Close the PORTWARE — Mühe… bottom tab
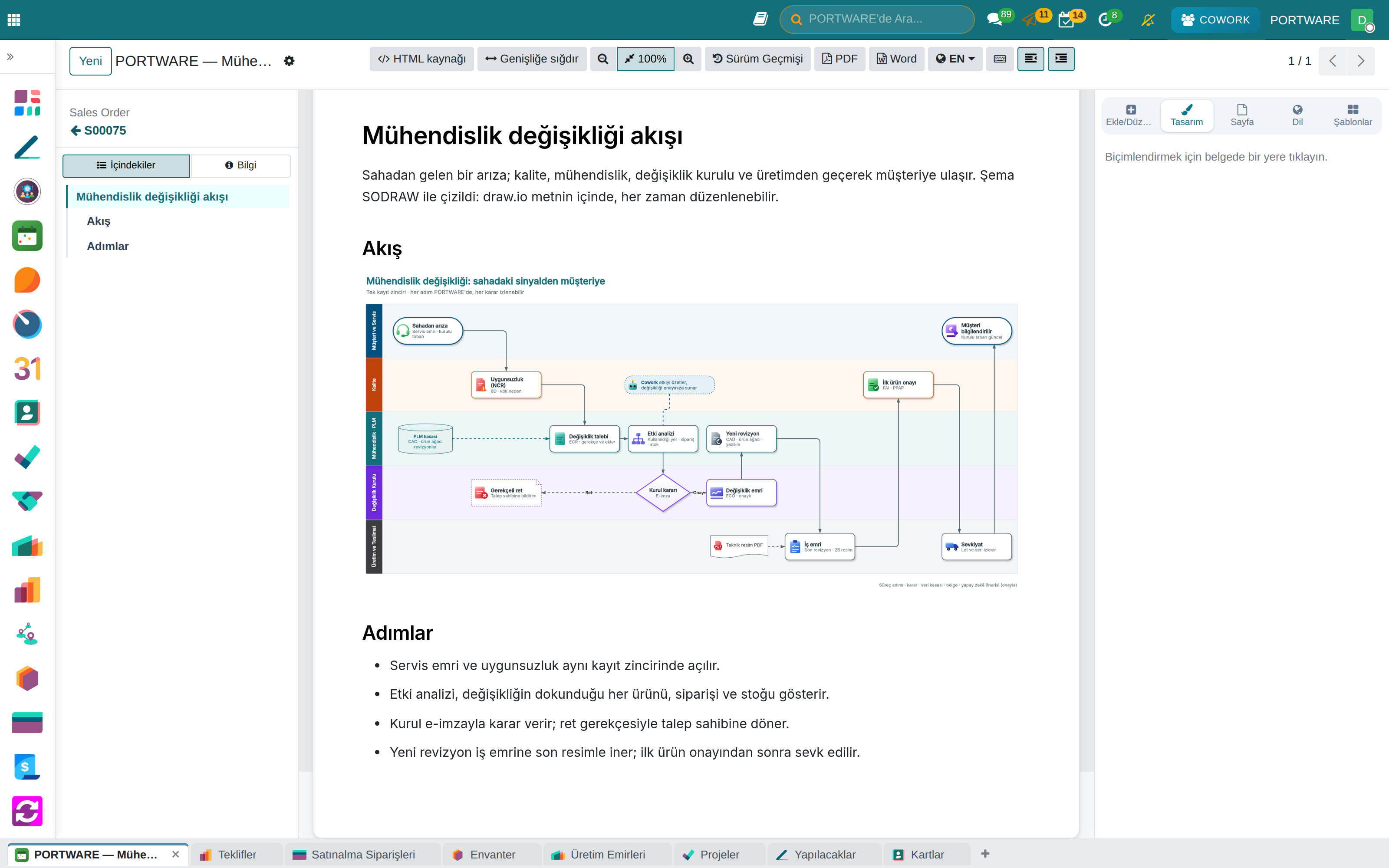The image size is (1389, 868). [x=176, y=855]
